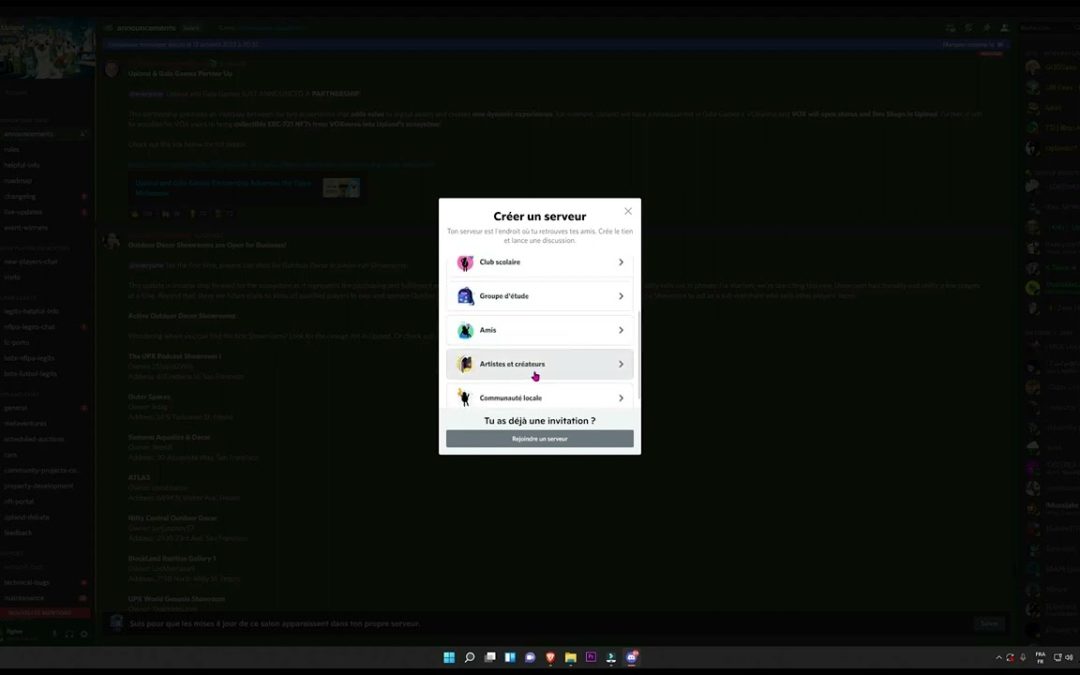Screen dimensions: 1080x675
Task: Click the Amis template icon
Action: tap(465, 330)
